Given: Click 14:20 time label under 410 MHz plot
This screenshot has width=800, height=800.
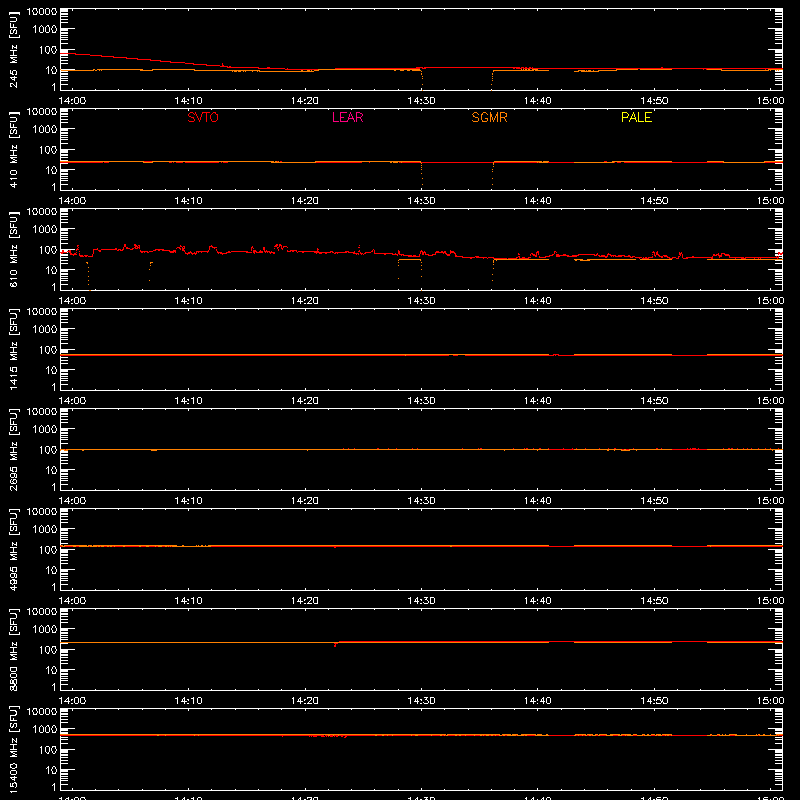Looking at the screenshot, I should 305,201.
